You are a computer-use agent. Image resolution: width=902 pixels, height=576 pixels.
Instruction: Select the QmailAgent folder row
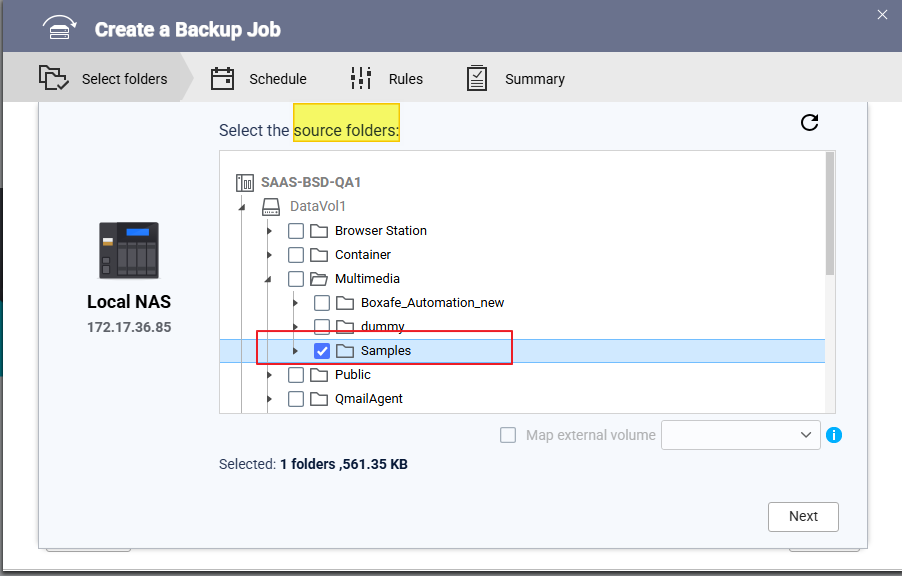pyautogui.click(x=368, y=399)
